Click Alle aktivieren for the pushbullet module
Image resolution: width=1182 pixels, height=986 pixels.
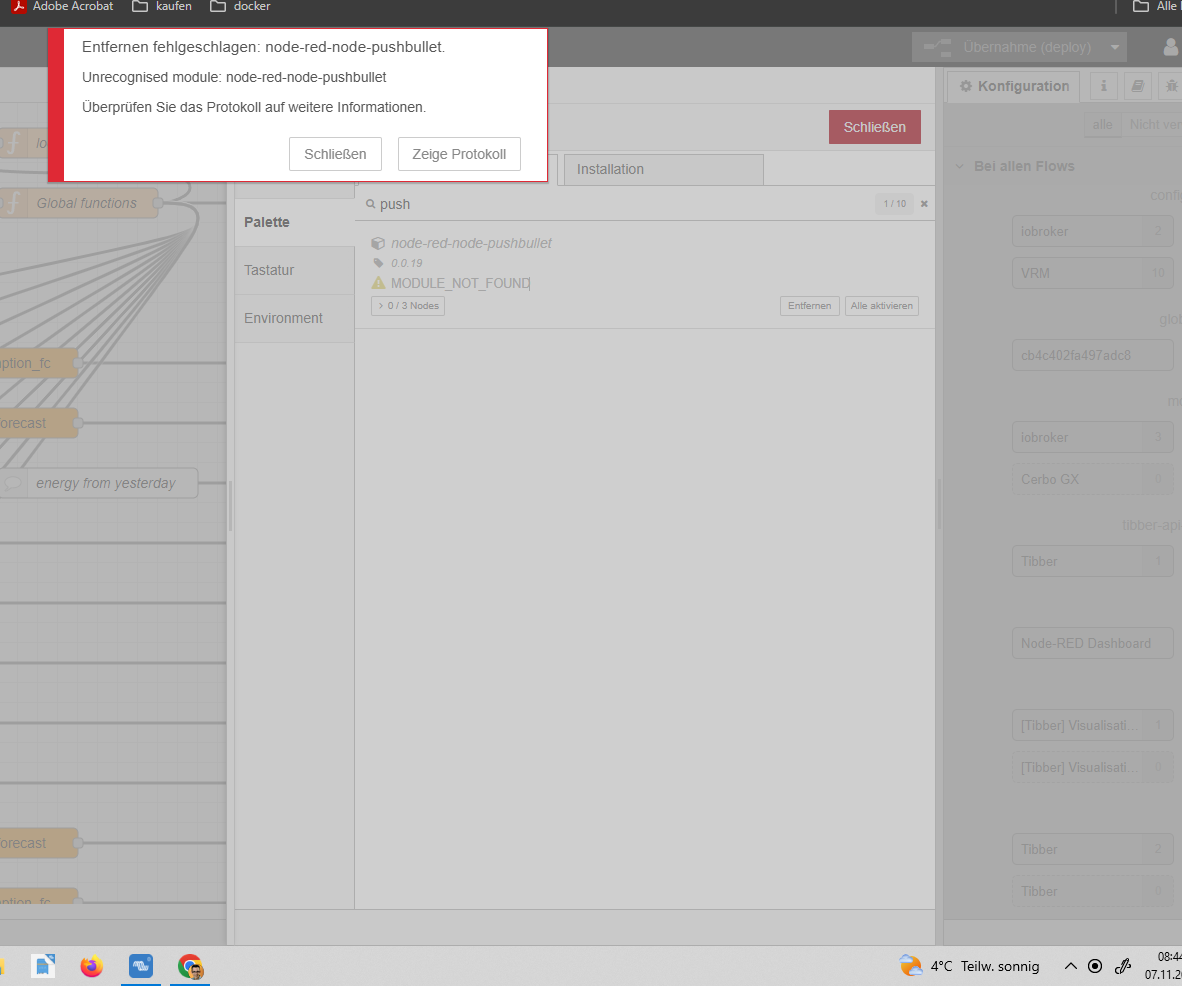click(x=881, y=306)
